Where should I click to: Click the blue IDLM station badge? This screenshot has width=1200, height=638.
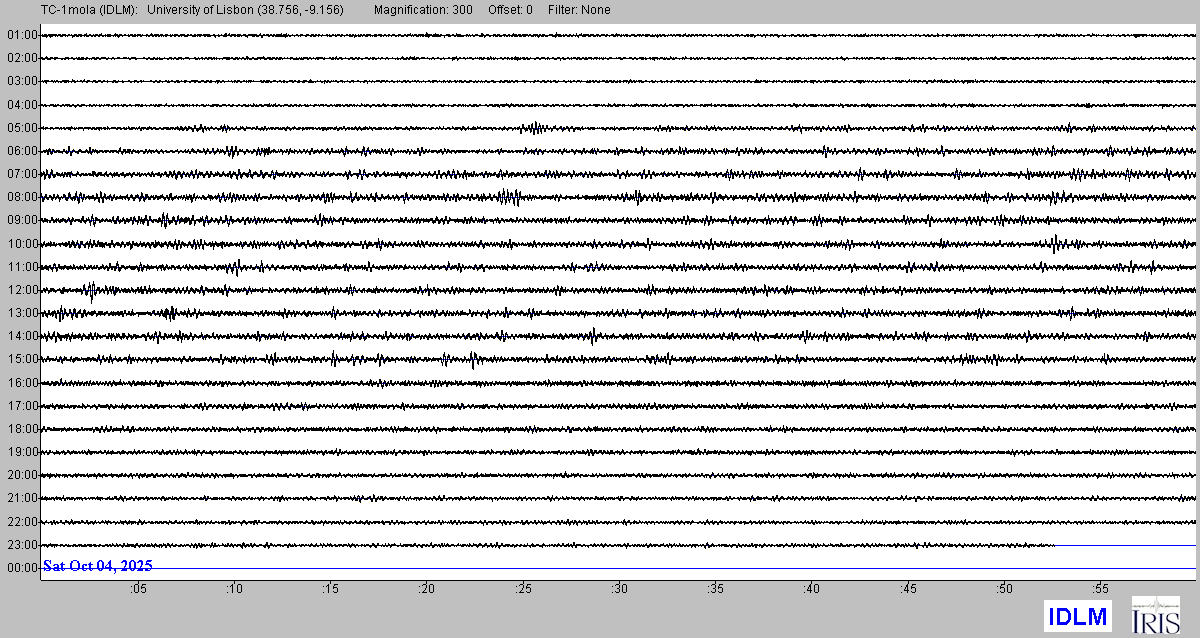pos(1077,617)
